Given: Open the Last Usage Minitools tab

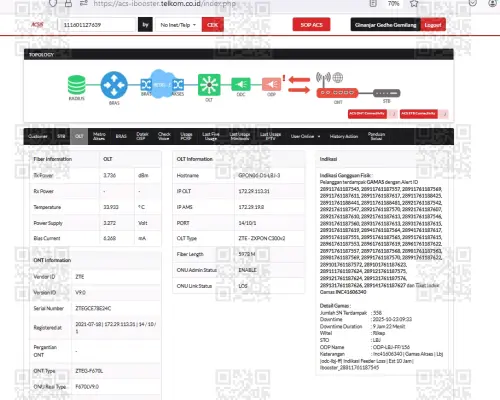Looking at the screenshot, I should 240,136.
